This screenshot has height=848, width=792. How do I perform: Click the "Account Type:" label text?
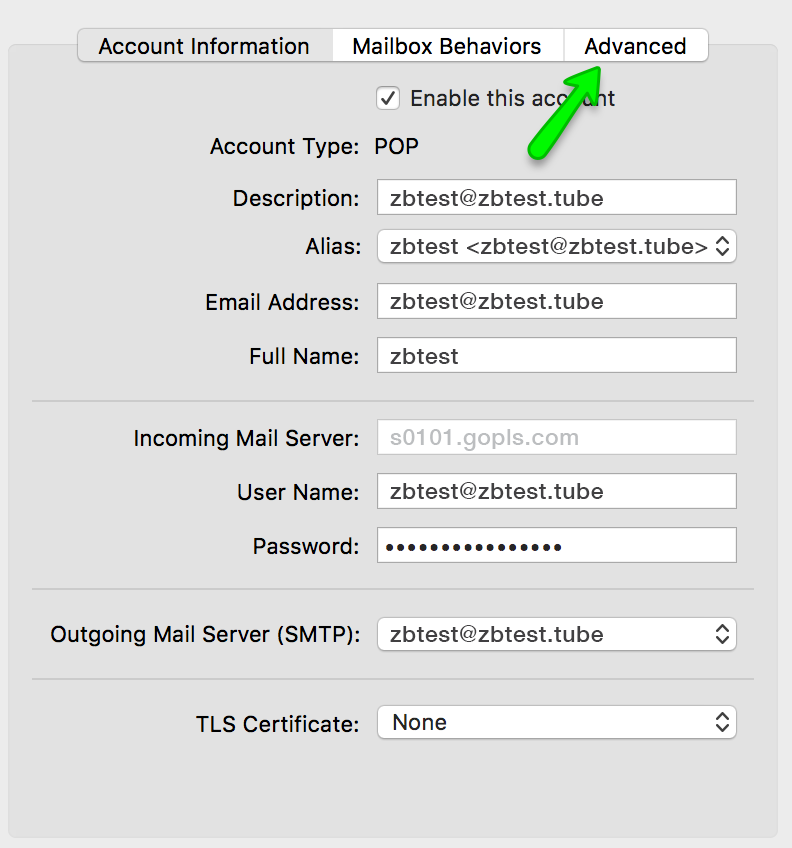tap(284, 147)
